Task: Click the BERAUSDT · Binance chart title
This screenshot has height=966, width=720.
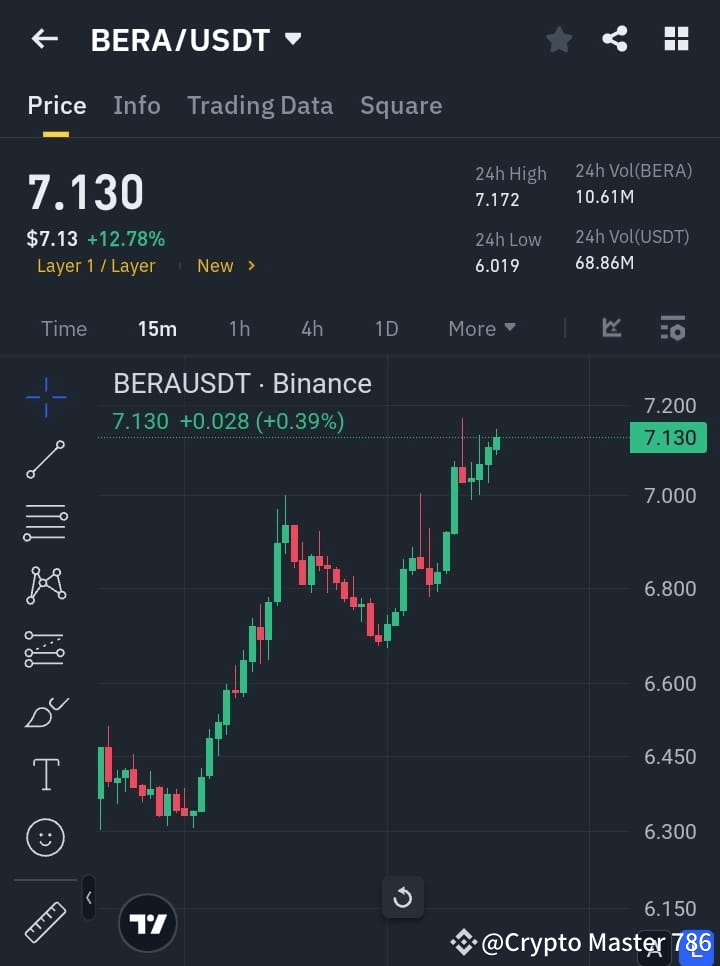Action: coord(243,384)
